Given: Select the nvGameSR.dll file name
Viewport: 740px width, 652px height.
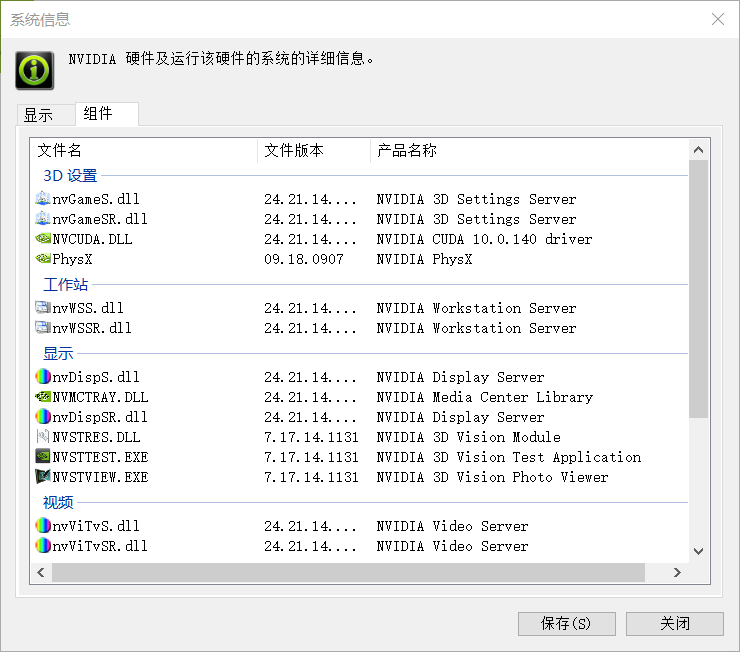Looking at the screenshot, I should click(x=100, y=219).
